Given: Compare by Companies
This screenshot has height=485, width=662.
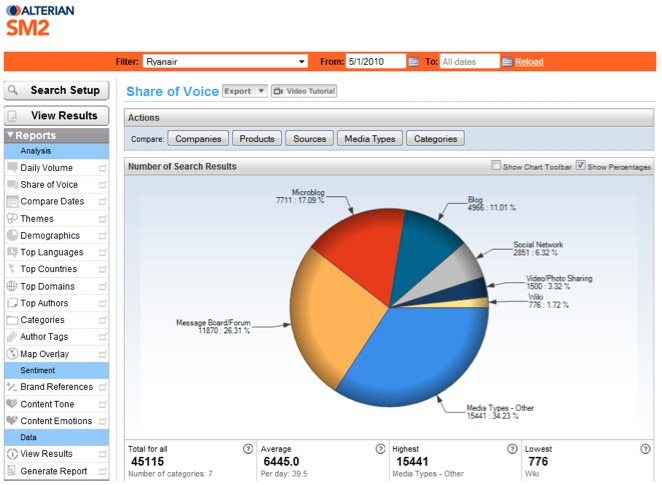Looking at the screenshot, I should click(198, 138).
